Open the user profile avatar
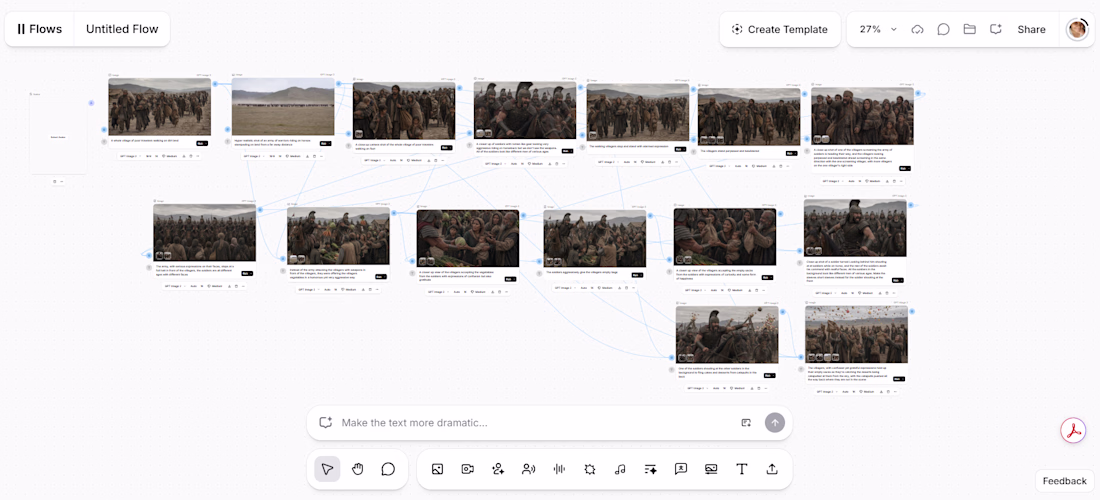The width and height of the screenshot is (1100, 500). 1077,29
